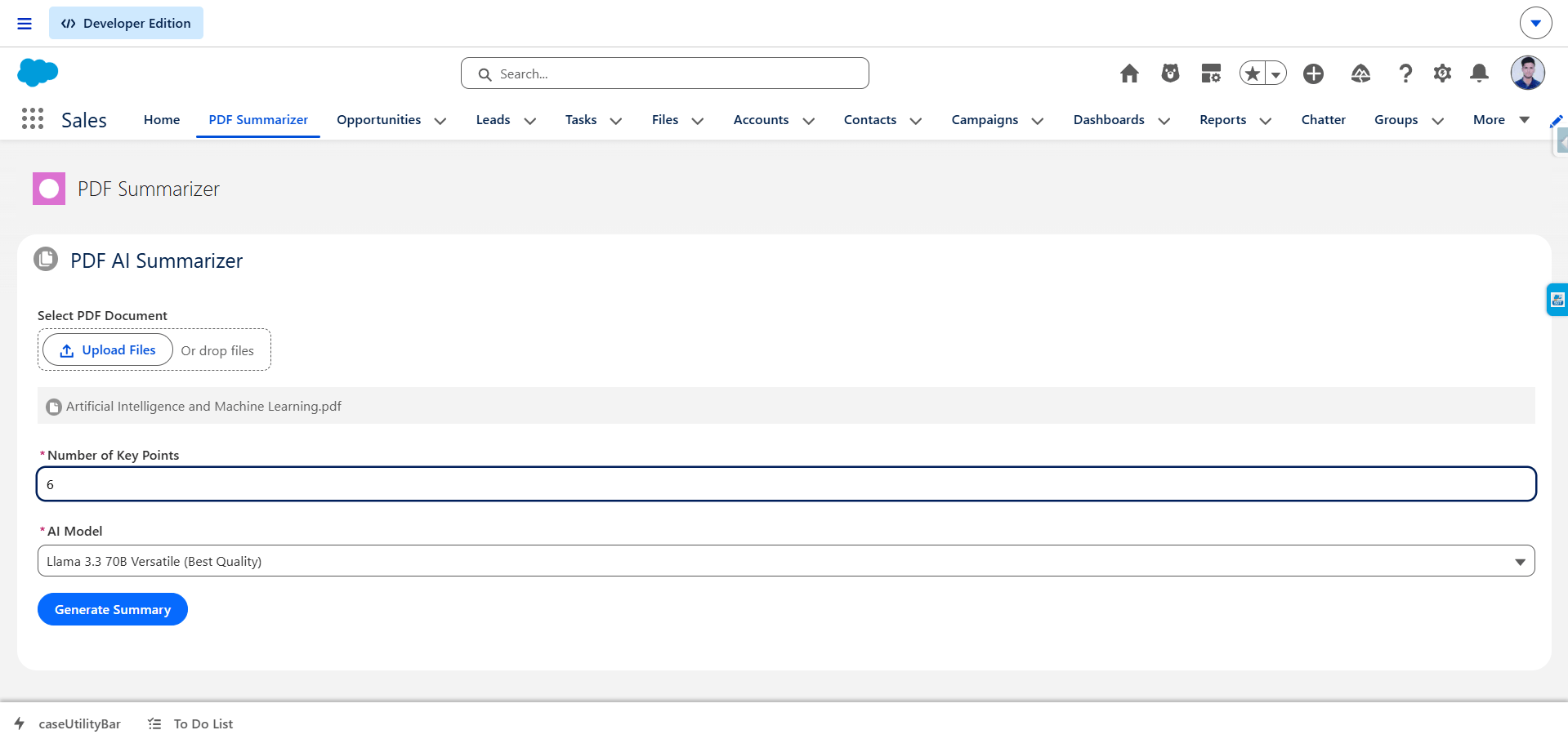
Task: Click the Salesforce cloud logo
Action: point(38,73)
